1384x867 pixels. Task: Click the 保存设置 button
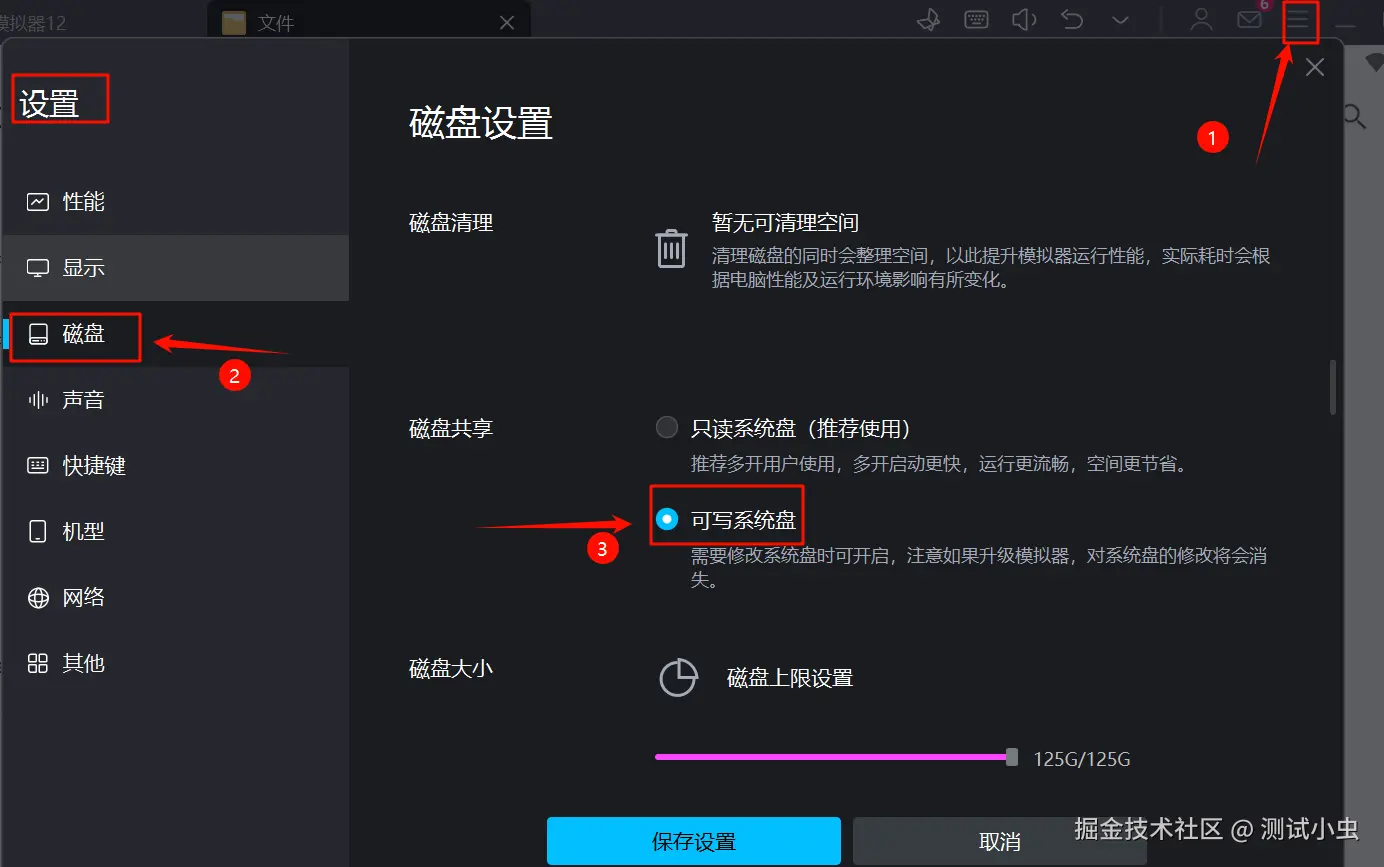tap(694, 840)
